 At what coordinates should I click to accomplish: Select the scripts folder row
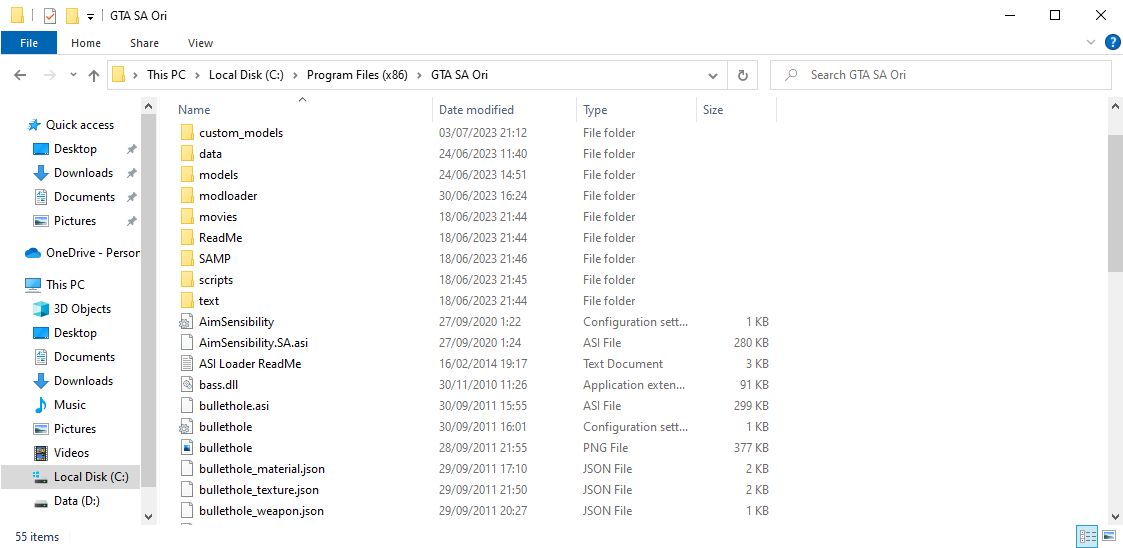click(473, 279)
